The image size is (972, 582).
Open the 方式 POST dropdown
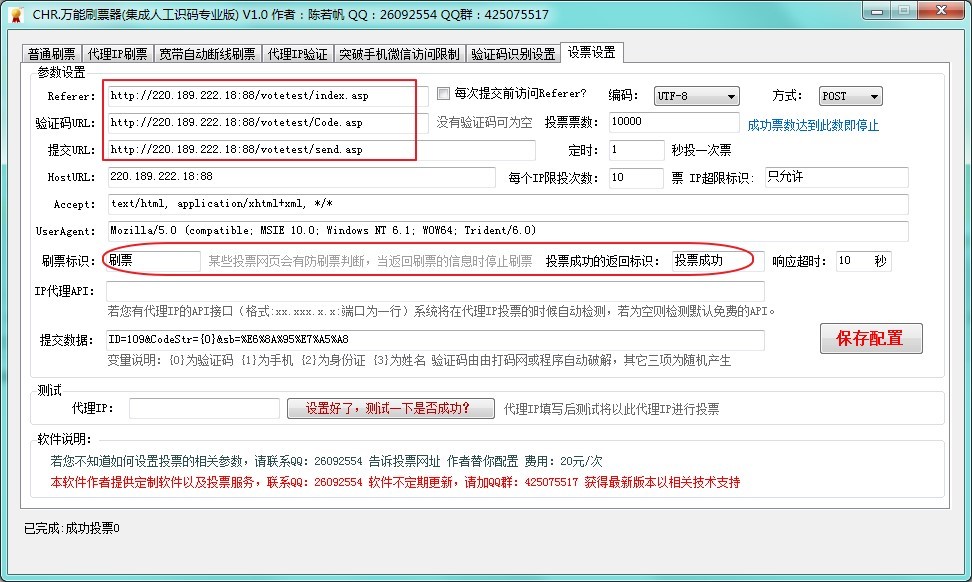pyautogui.click(x=850, y=96)
